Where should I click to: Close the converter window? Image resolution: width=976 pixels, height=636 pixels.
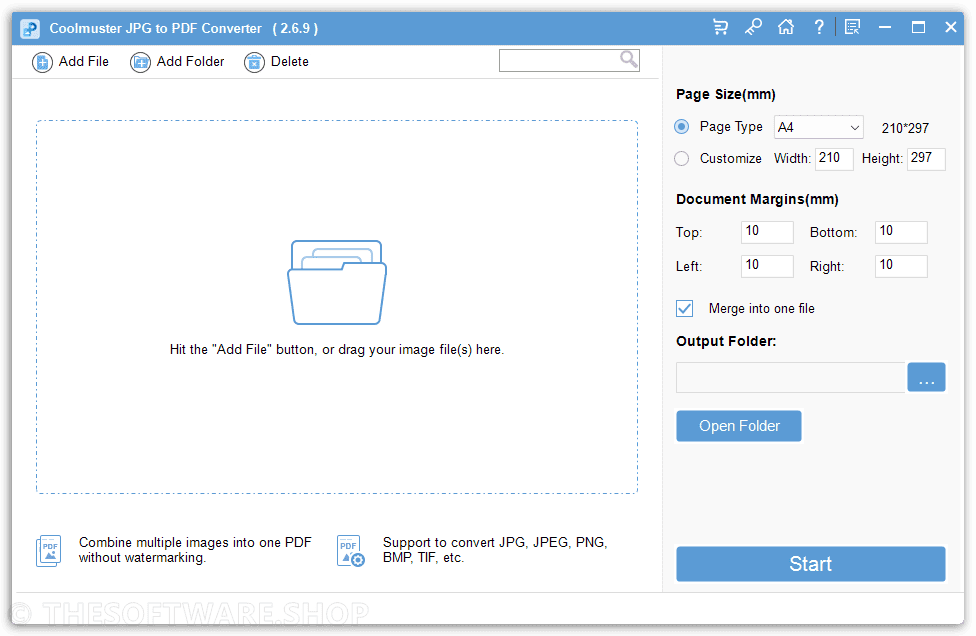[950, 27]
